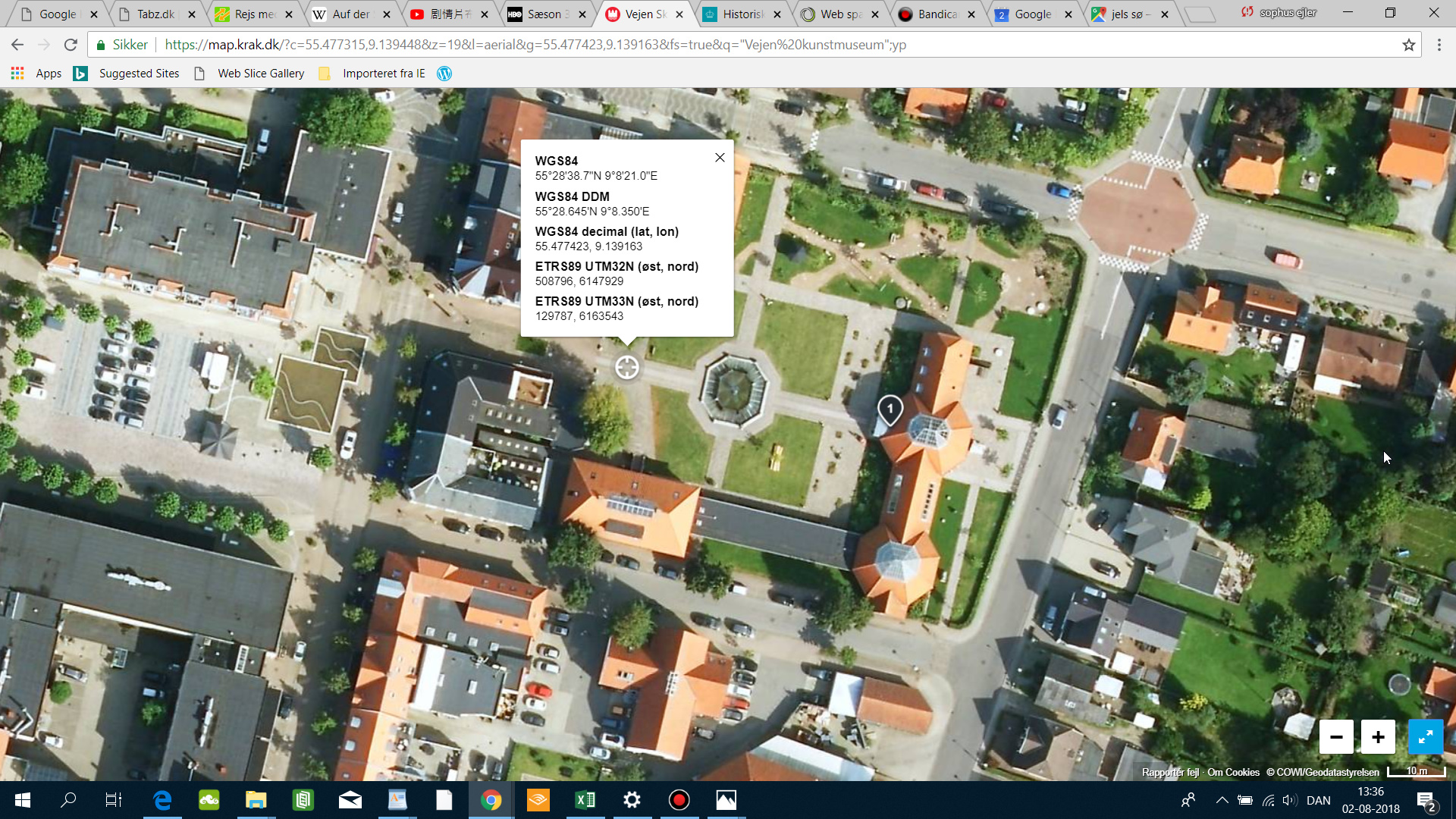Open Suggested Sites bookmark
This screenshot has height=819, width=1456.
(127, 74)
